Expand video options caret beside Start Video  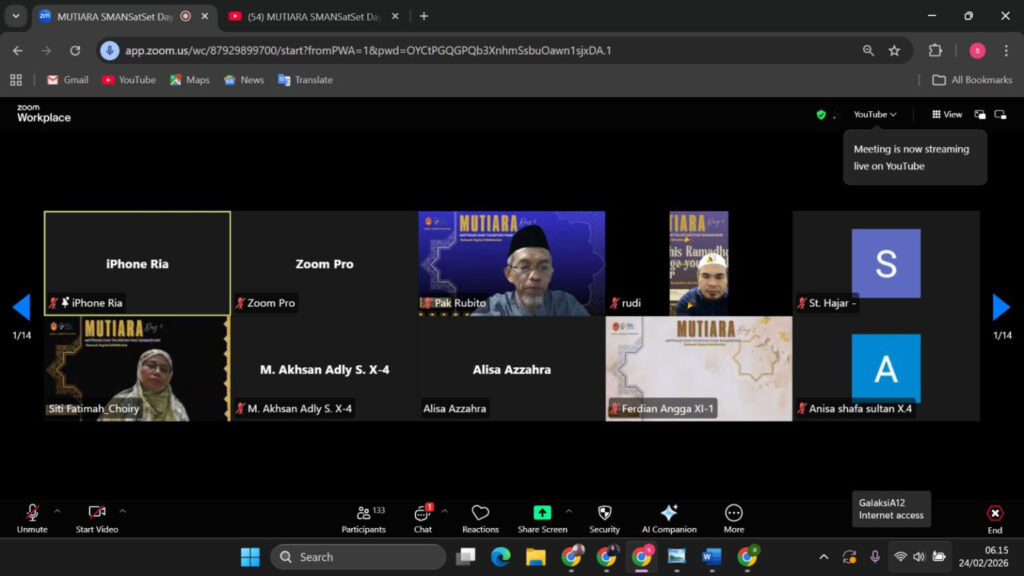click(122, 511)
